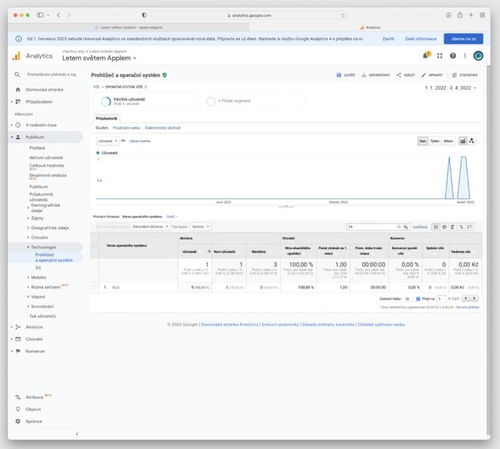Open the date range 1. 1. 2022 - 2. 4. 2022 dropdown
Screen dimensions: 500x449
(450, 88)
